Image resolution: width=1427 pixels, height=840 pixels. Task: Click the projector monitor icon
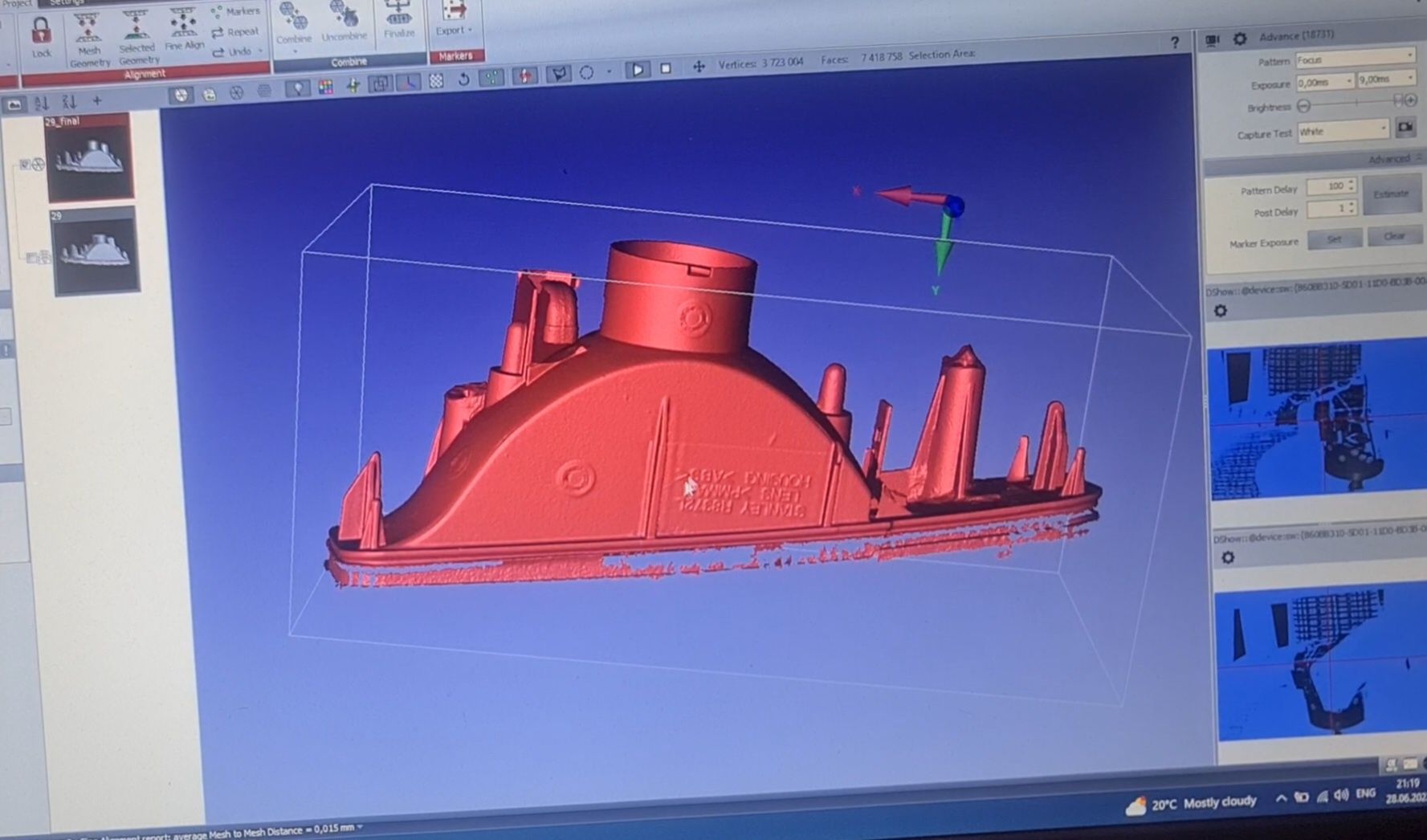pos(1212,39)
